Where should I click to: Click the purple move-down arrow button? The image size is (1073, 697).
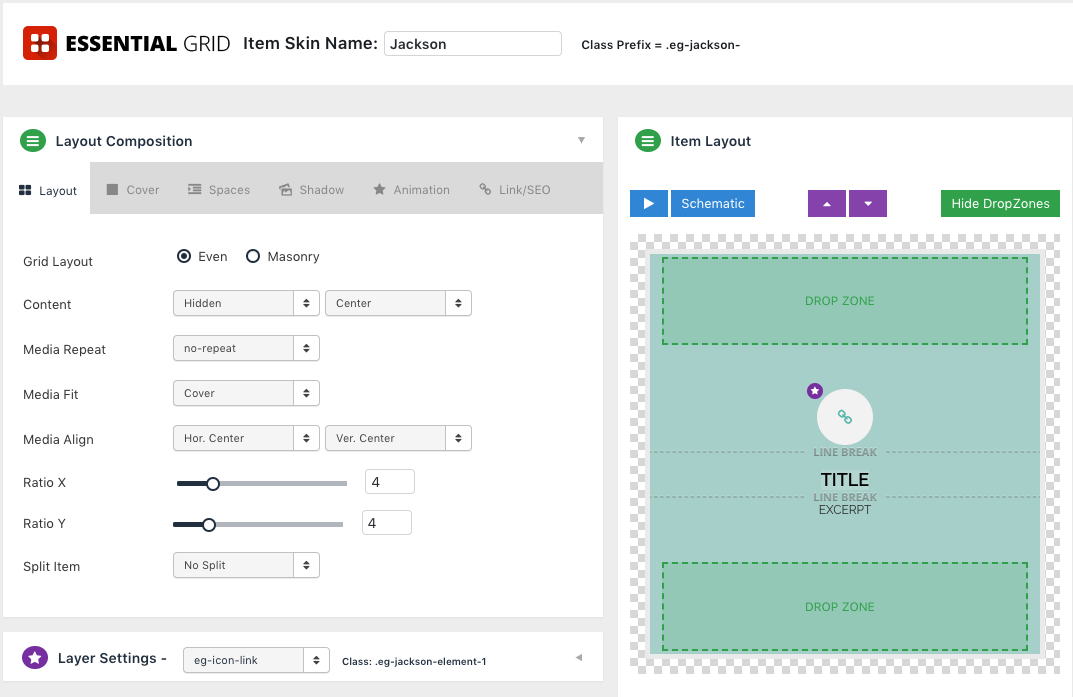868,204
